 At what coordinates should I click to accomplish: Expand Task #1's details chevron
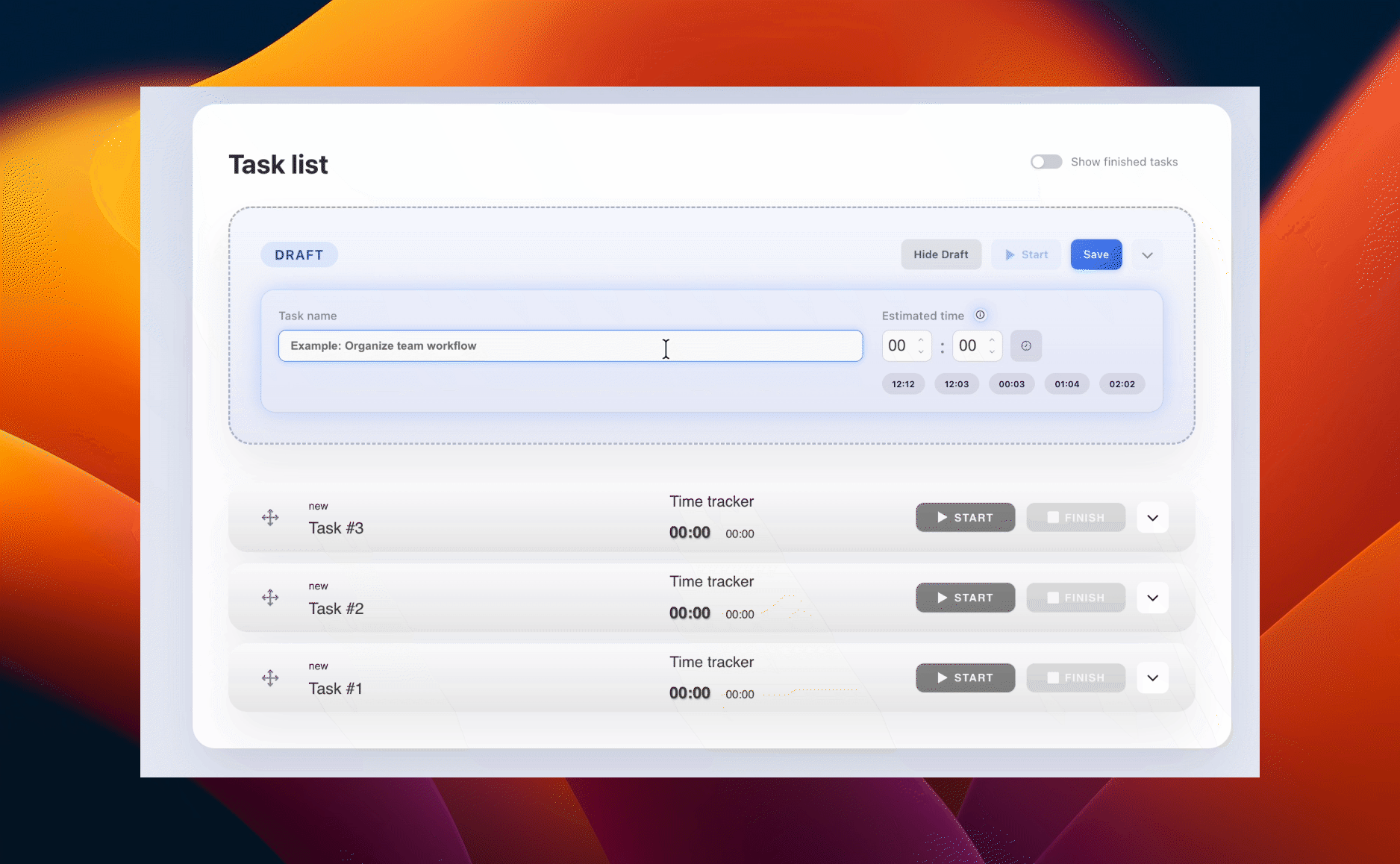pos(1152,677)
